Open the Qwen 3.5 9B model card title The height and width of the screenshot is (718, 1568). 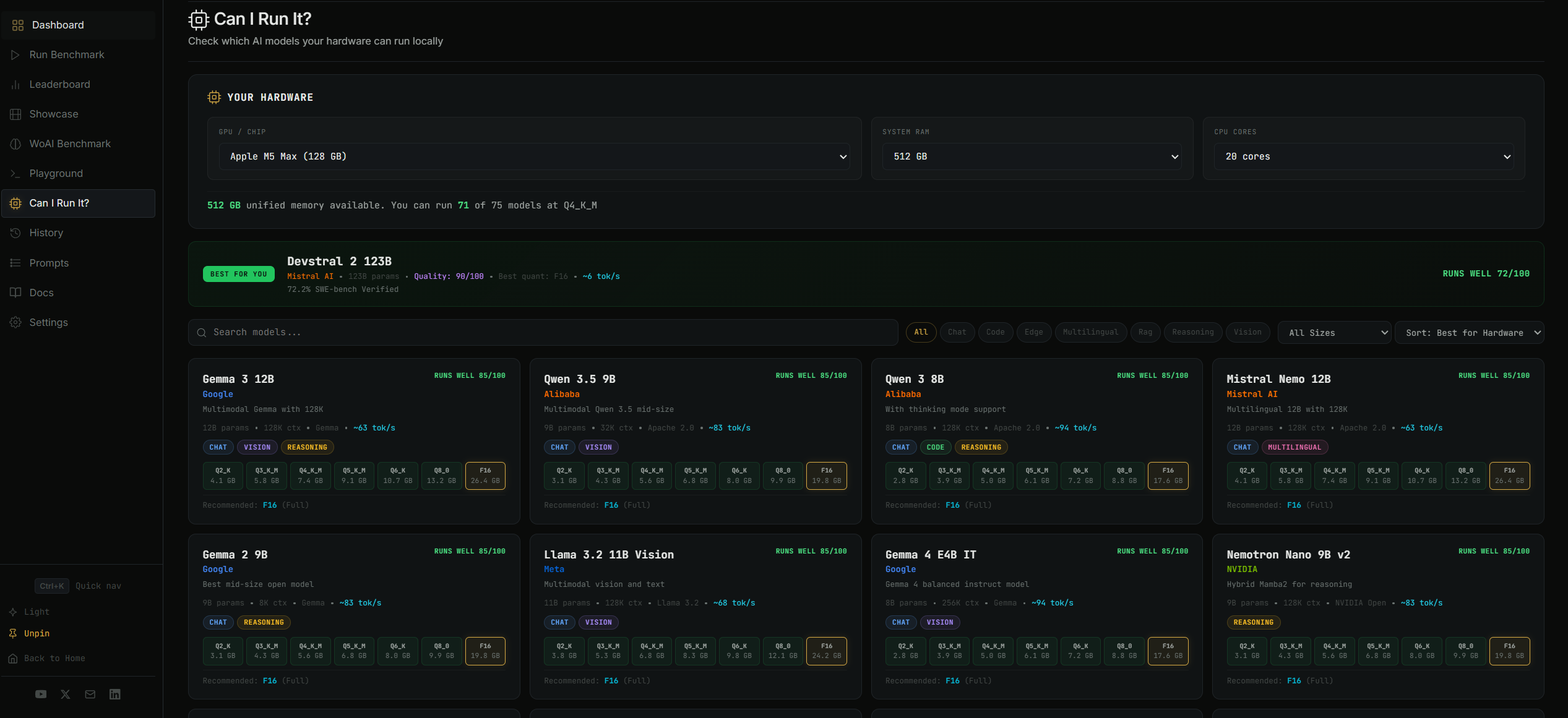[x=580, y=379]
